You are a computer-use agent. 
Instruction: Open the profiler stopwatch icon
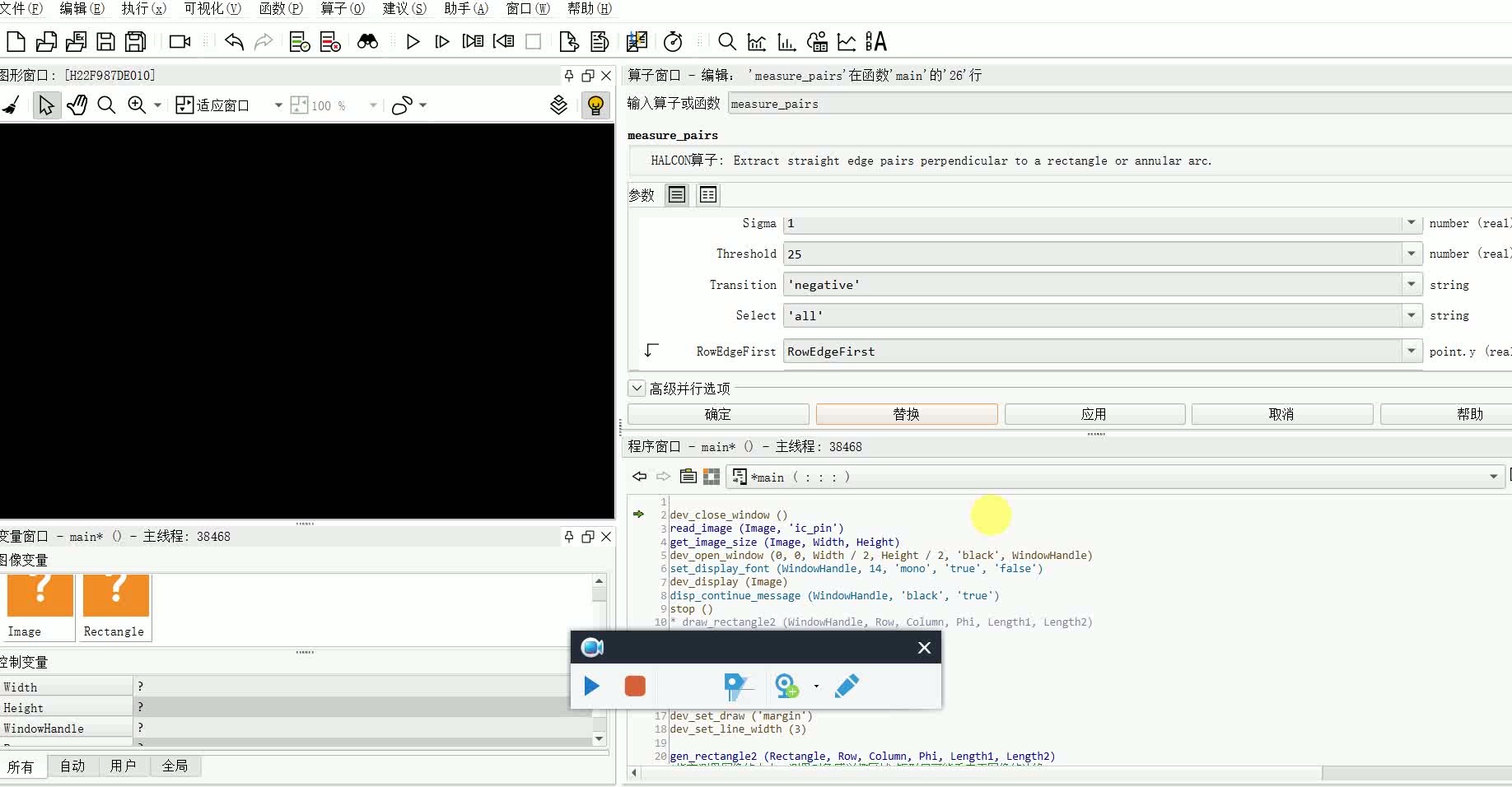pyautogui.click(x=673, y=42)
